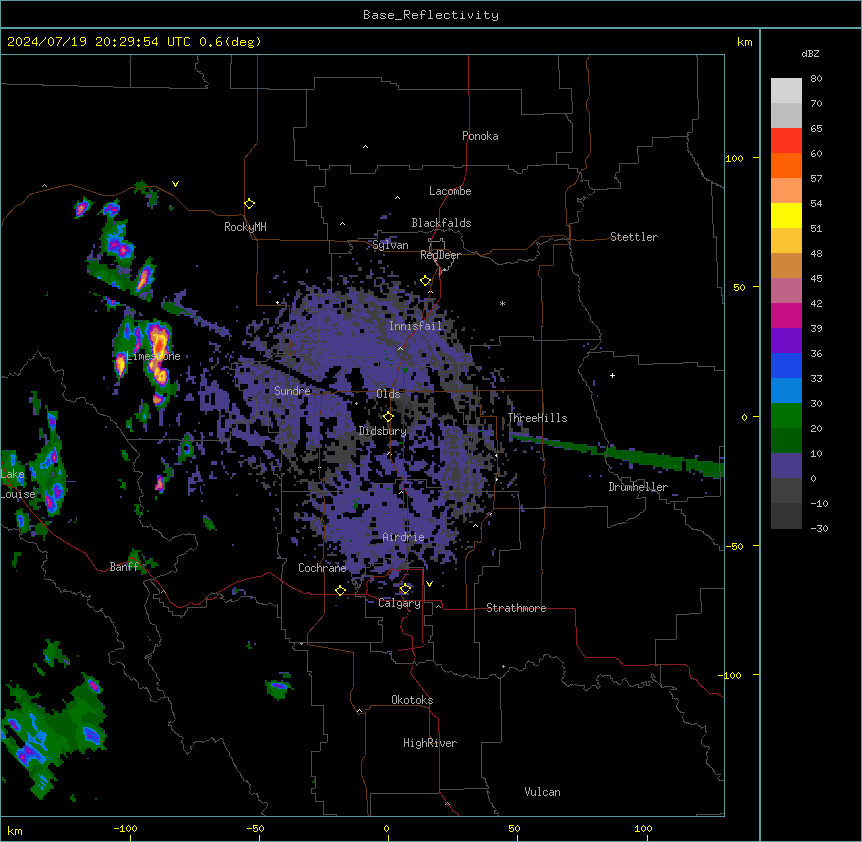862x842 pixels.
Task: Pick the blue swatch between 36 and 33 dBZ
Action: (x=786, y=365)
